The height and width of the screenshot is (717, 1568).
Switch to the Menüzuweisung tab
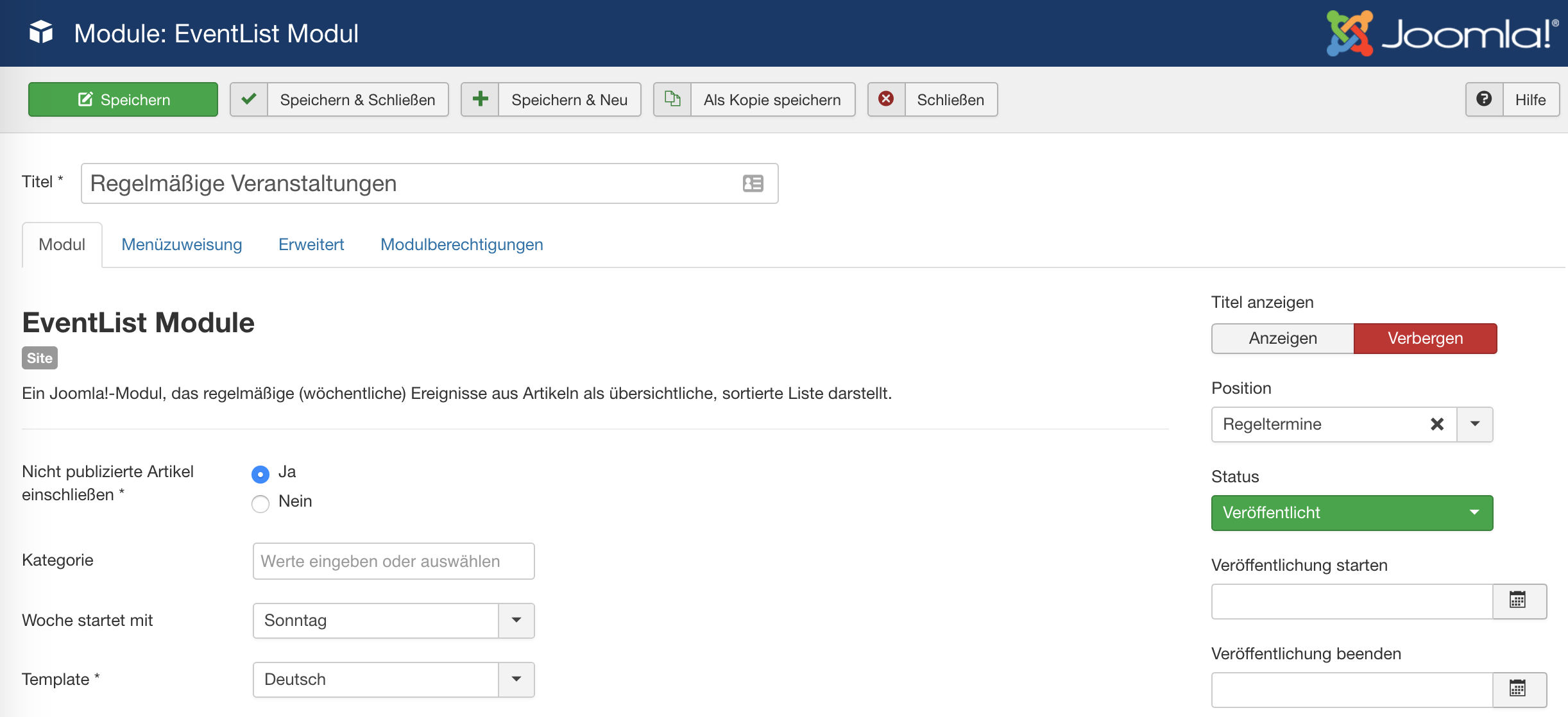[182, 244]
